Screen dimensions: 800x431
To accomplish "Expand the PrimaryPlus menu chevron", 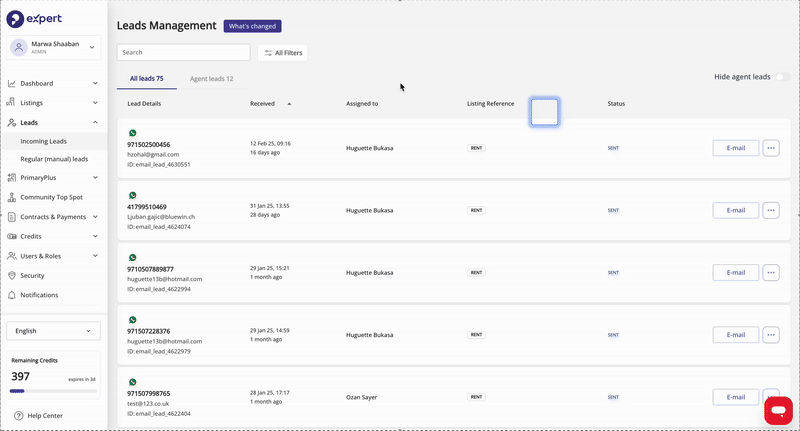I will [x=95, y=178].
